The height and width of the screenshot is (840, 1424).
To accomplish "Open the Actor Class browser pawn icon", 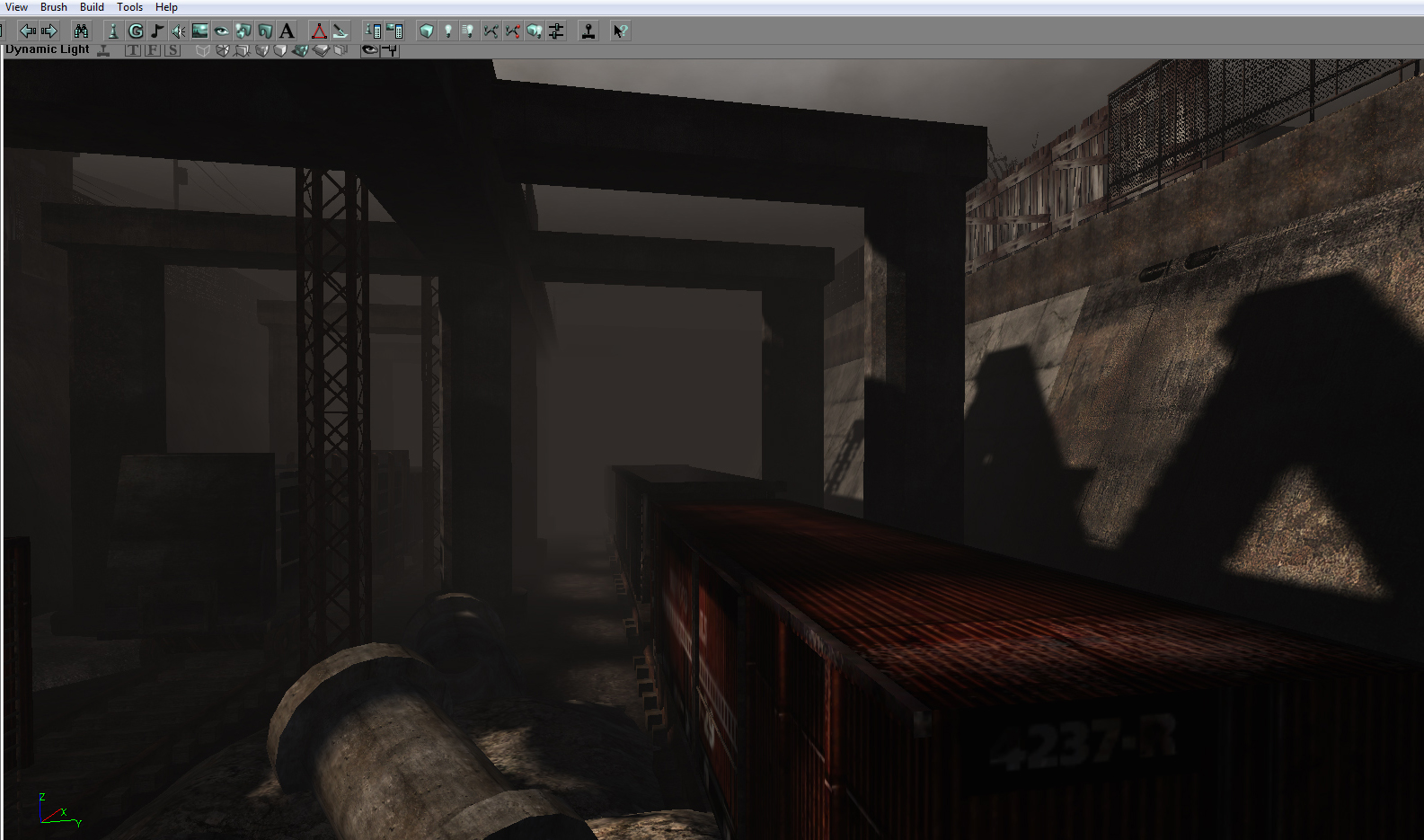I will [x=112, y=31].
